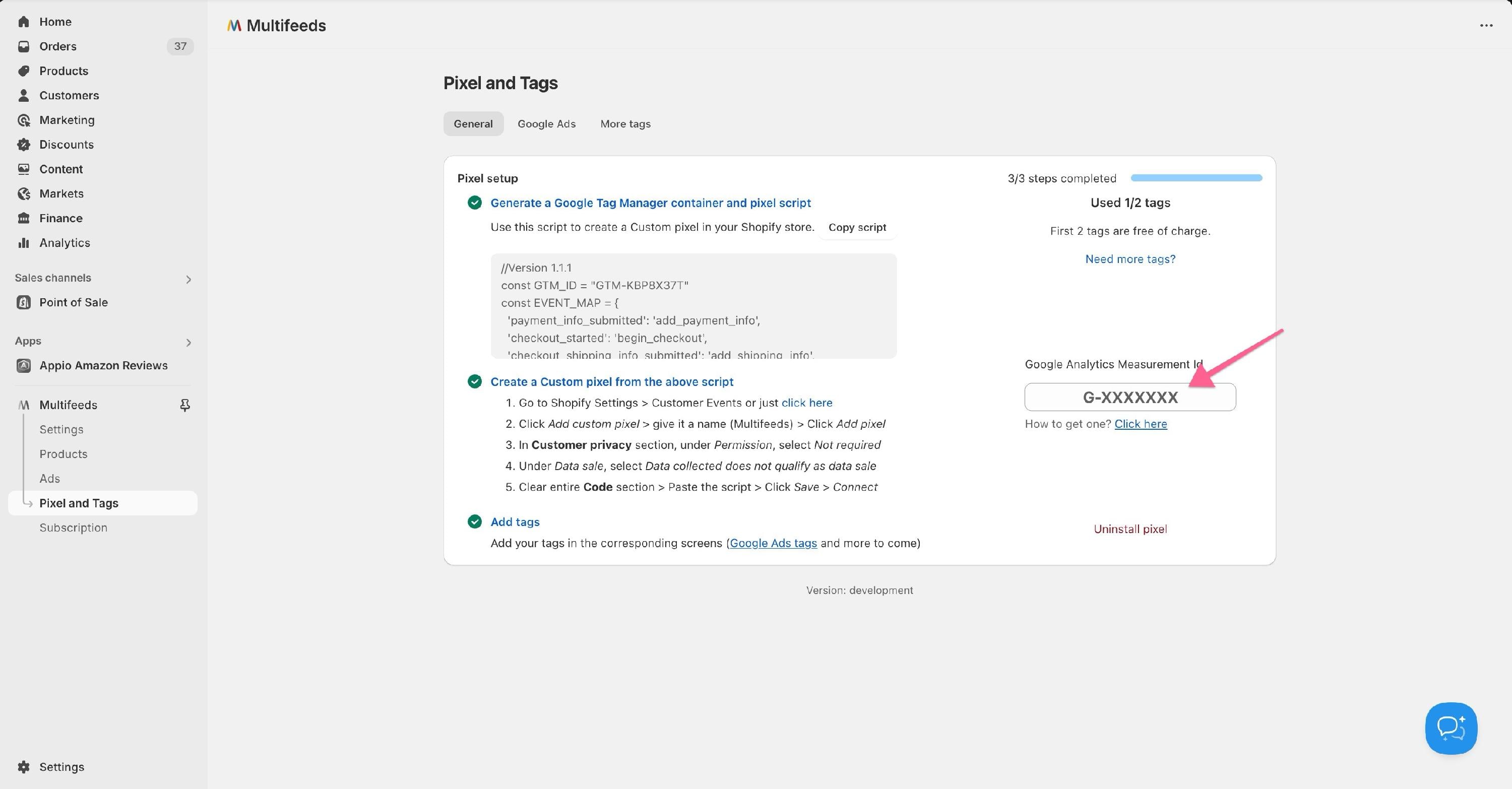The image size is (1512, 789).
Task: Expand the Apps section chevron
Action: (188, 342)
